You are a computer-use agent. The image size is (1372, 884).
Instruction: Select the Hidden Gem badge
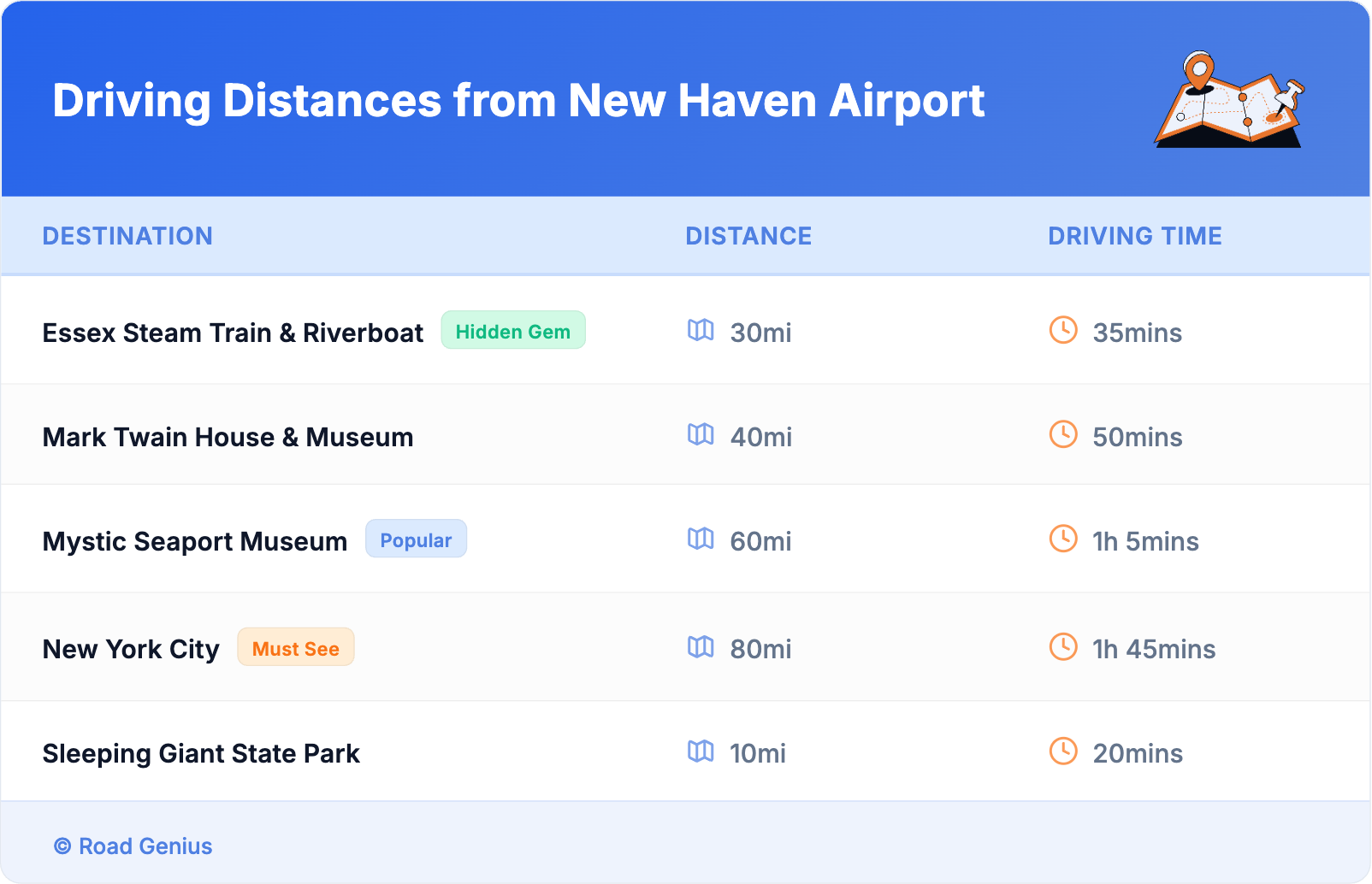pyautogui.click(x=512, y=331)
